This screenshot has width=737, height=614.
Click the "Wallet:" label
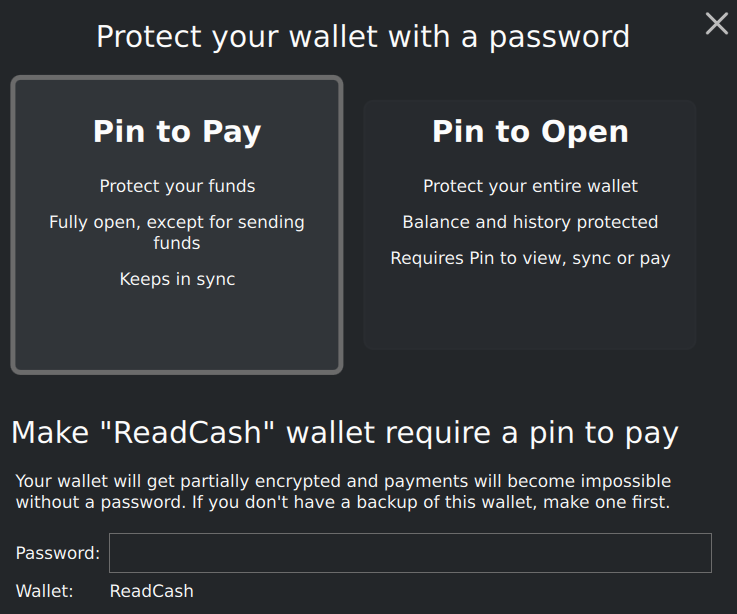pyautogui.click(x=45, y=591)
